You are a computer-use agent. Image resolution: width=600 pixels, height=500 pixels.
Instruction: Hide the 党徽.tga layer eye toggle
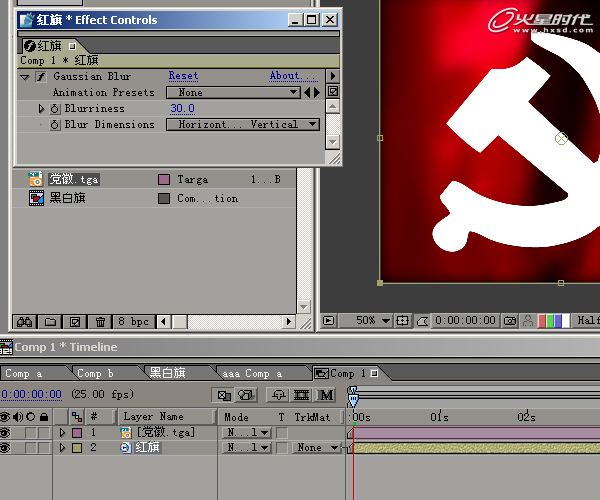click(x=5, y=433)
